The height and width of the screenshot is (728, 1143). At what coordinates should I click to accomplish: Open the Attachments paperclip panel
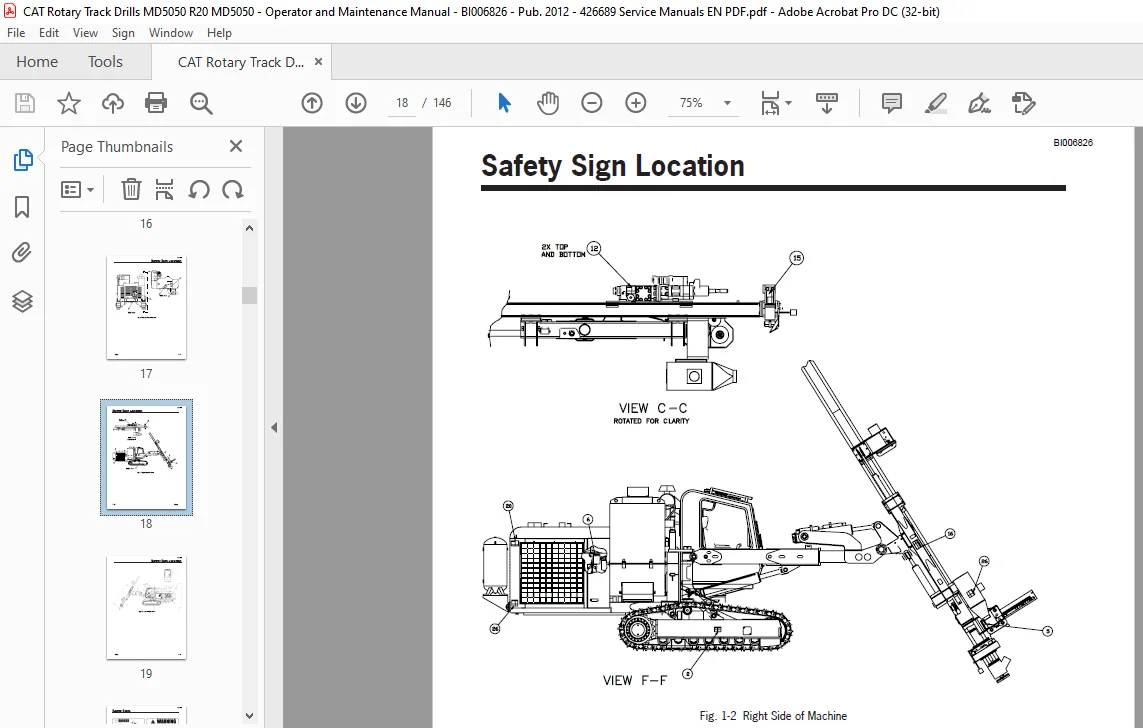pos(22,253)
